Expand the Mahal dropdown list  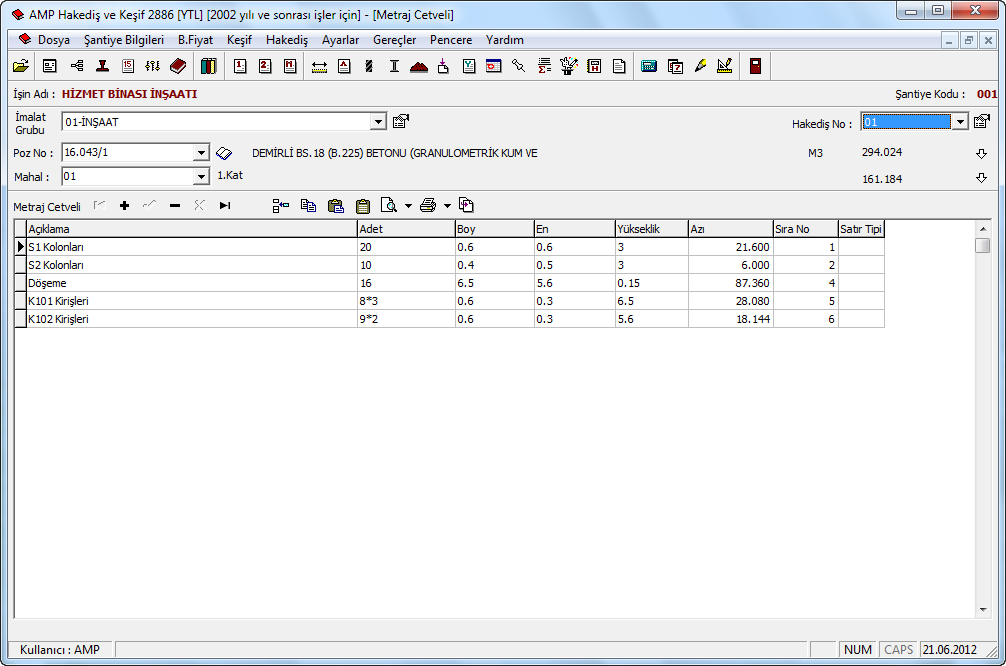pos(201,177)
